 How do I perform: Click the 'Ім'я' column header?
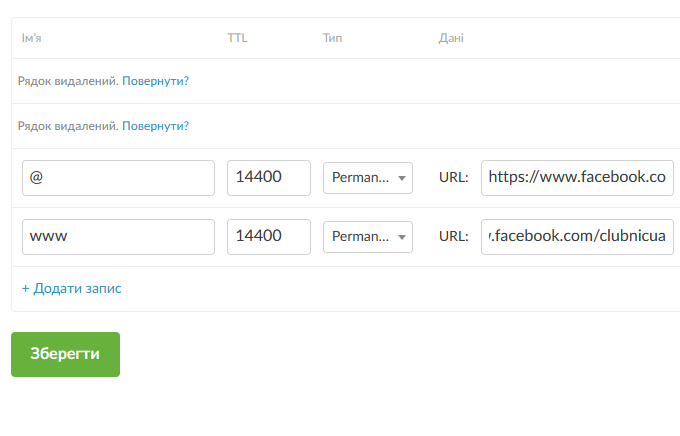[31, 39]
